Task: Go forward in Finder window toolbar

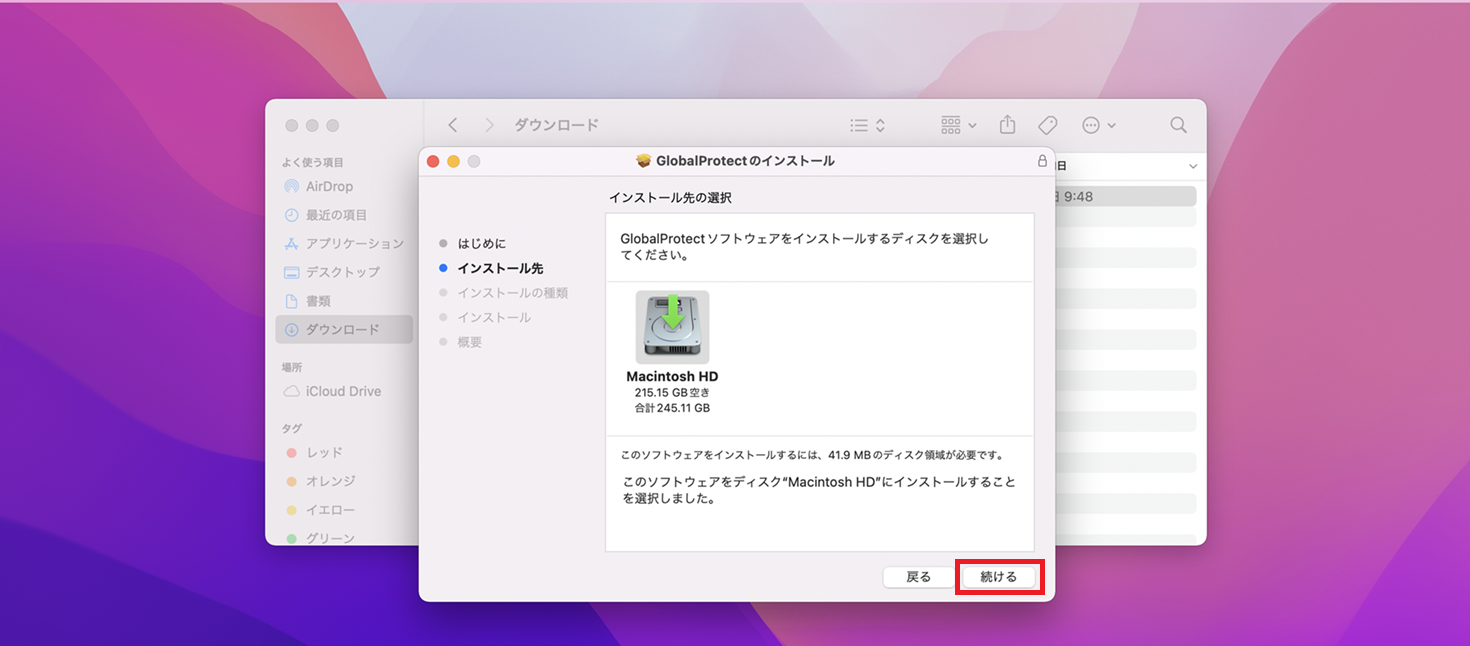Action: tap(489, 125)
